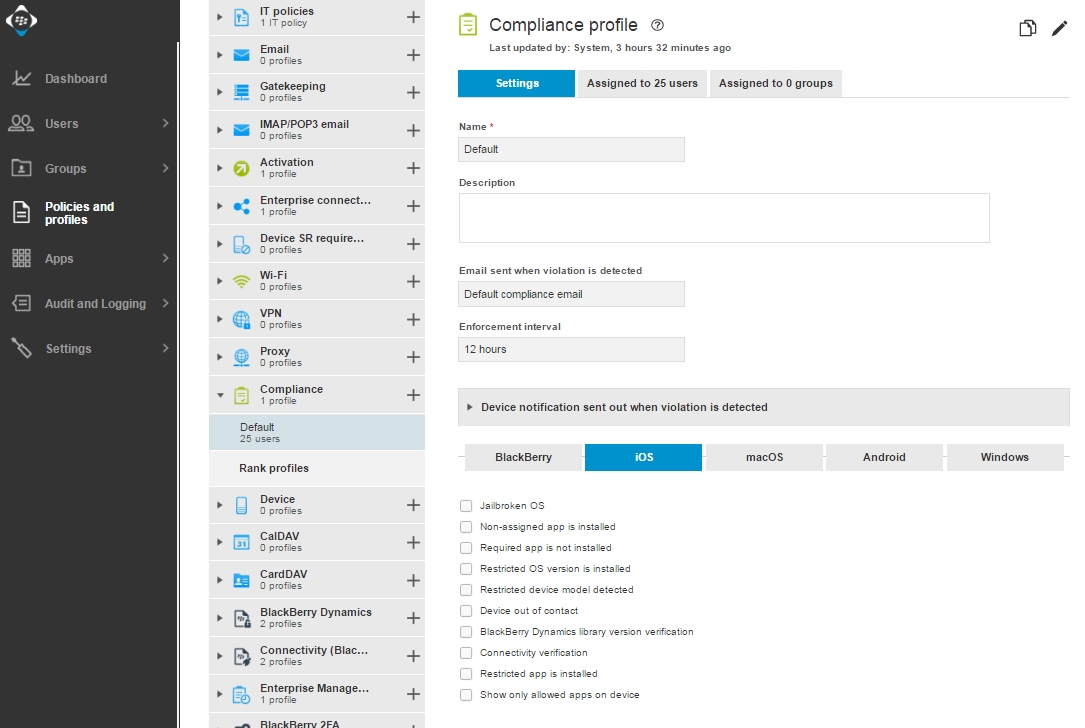Viewport: 1085px width, 728px height.
Task: Add a new VPN profile with plus icon
Action: click(x=413, y=319)
